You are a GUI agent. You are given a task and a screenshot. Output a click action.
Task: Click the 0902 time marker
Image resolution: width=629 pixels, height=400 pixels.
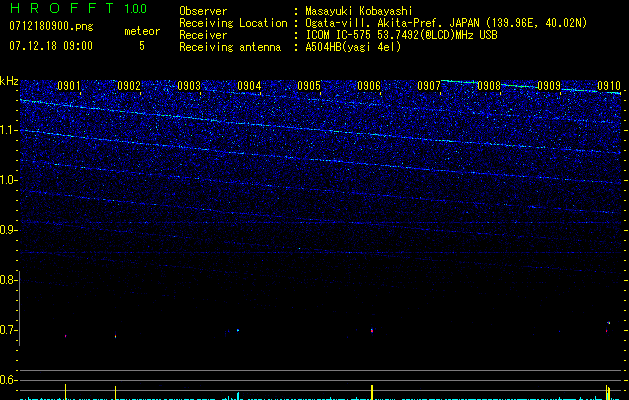point(129,86)
